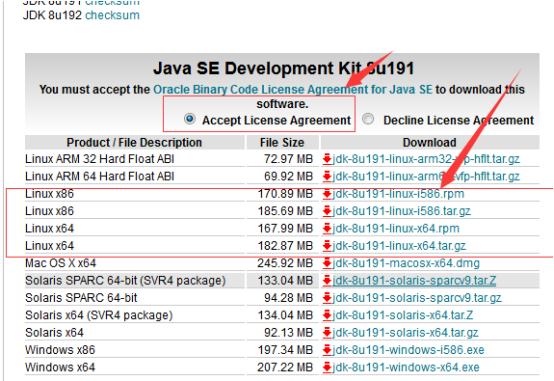The width and height of the screenshot is (554, 381).
Task: Click red download arrow for solaris-x64.tar.gz
Action: [327, 333]
